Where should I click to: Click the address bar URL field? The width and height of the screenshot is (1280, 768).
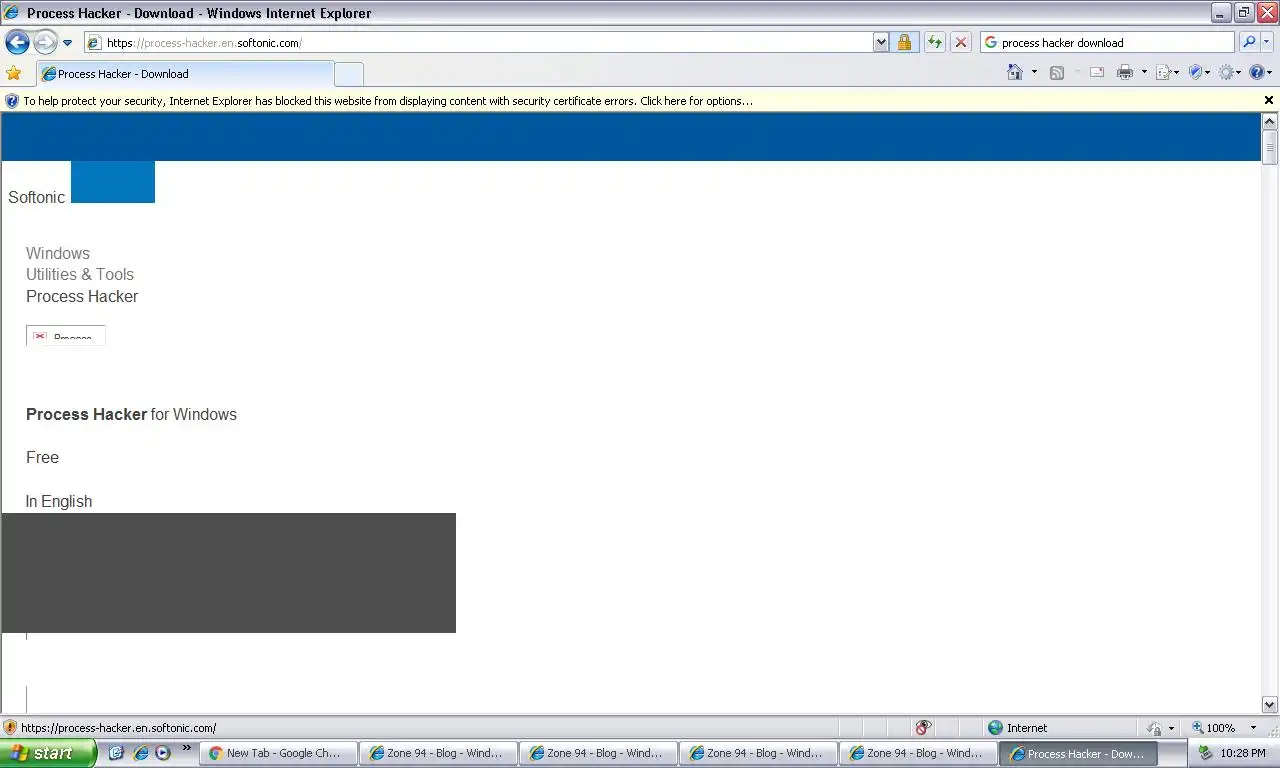(478, 42)
